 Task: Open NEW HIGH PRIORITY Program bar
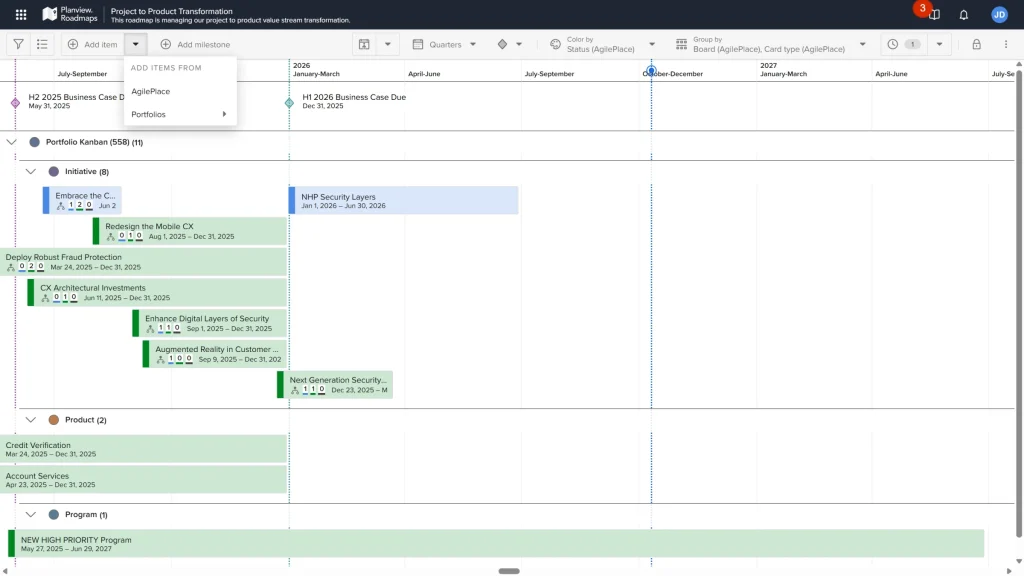tap(496, 544)
